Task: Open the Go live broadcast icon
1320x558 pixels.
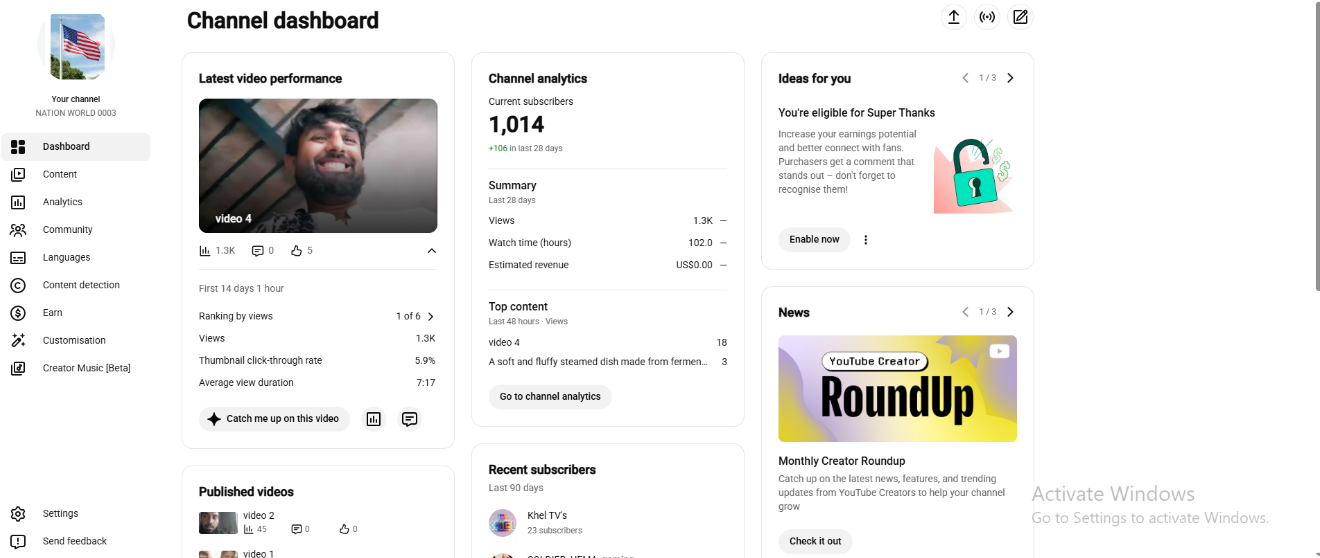Action: point(987,17)
